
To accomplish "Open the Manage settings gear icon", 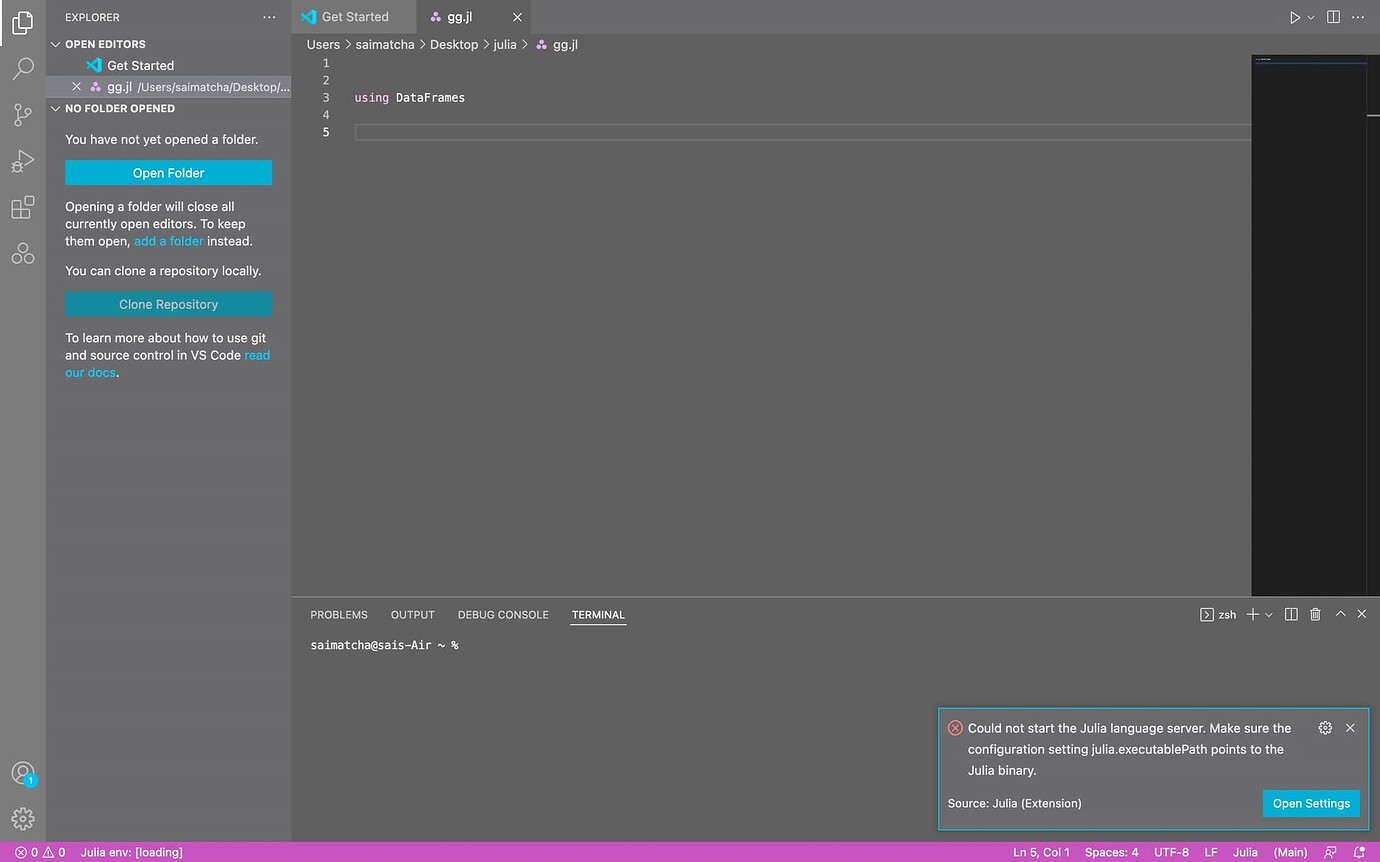I will (x=23, y=818).
